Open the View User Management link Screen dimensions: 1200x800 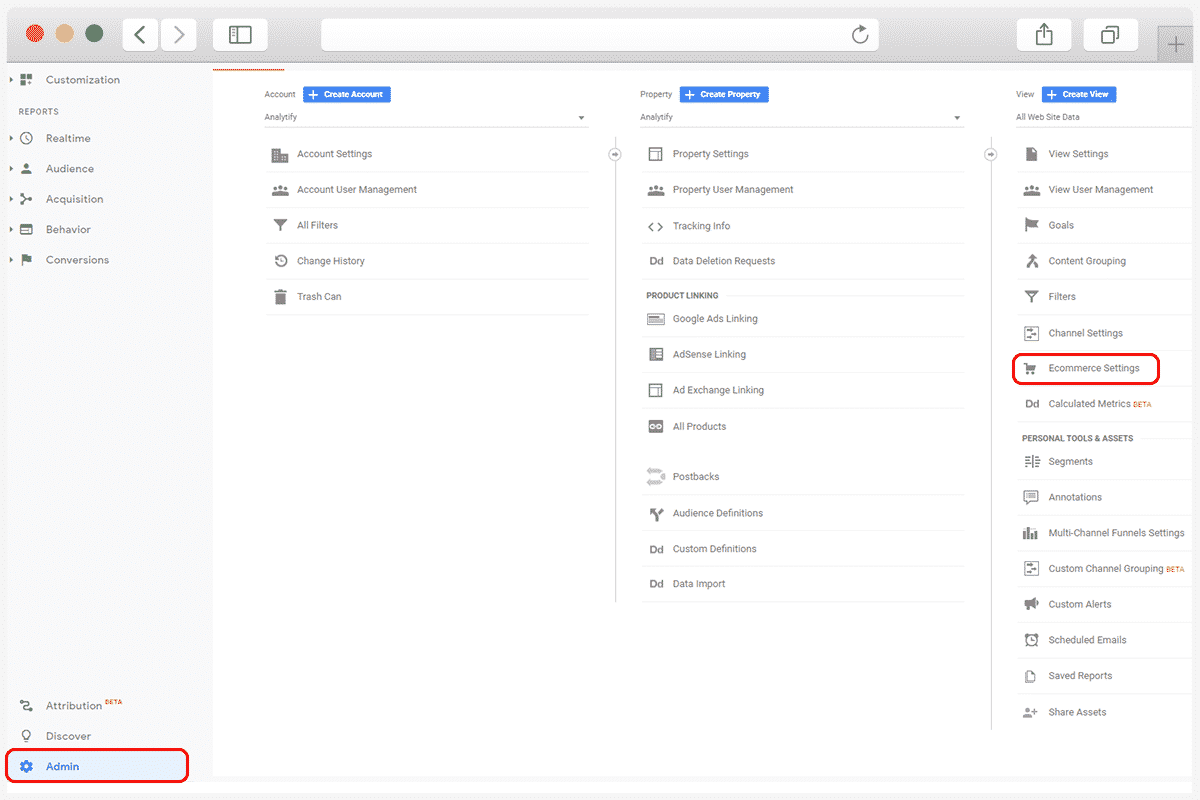[1101, 190]
